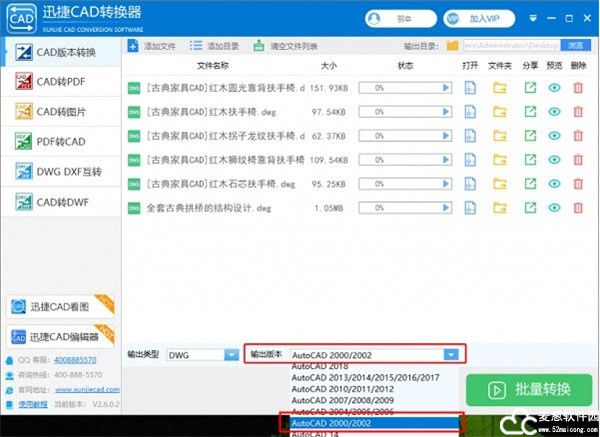Click the 加入VIP button

pyautogui.click(x=479, y=18)
